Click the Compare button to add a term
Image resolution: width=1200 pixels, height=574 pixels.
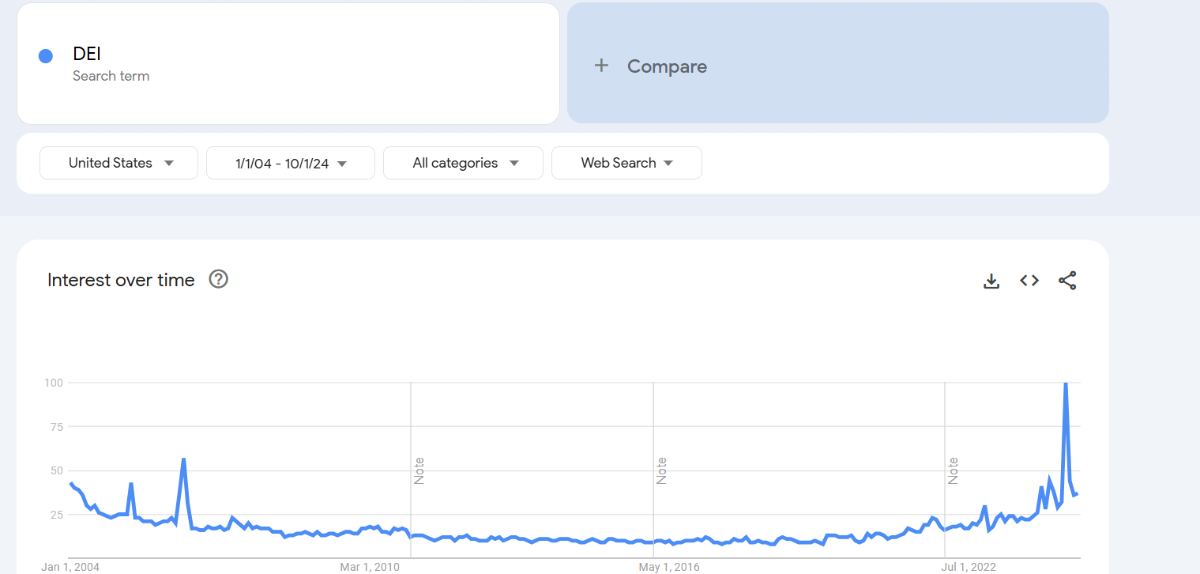pos(838,63)
